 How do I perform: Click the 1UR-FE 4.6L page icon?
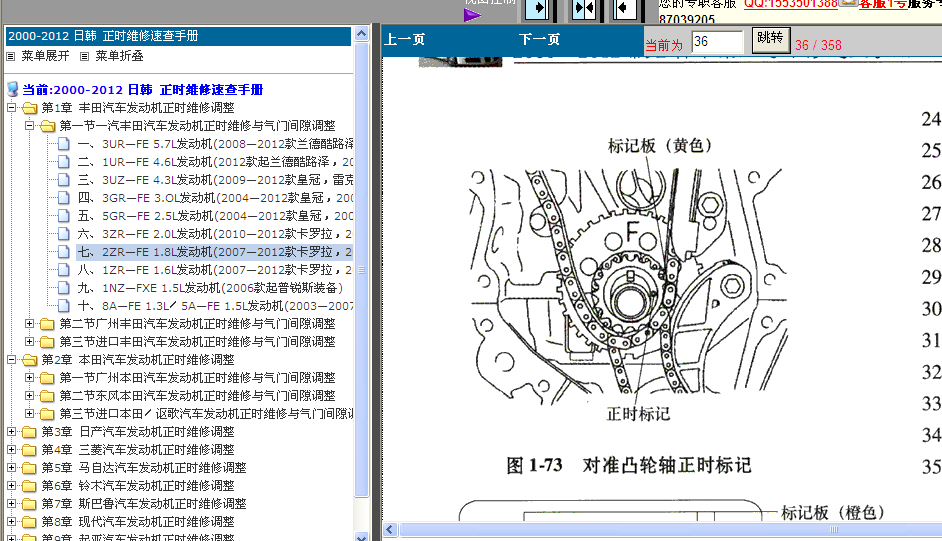point(64,162)
